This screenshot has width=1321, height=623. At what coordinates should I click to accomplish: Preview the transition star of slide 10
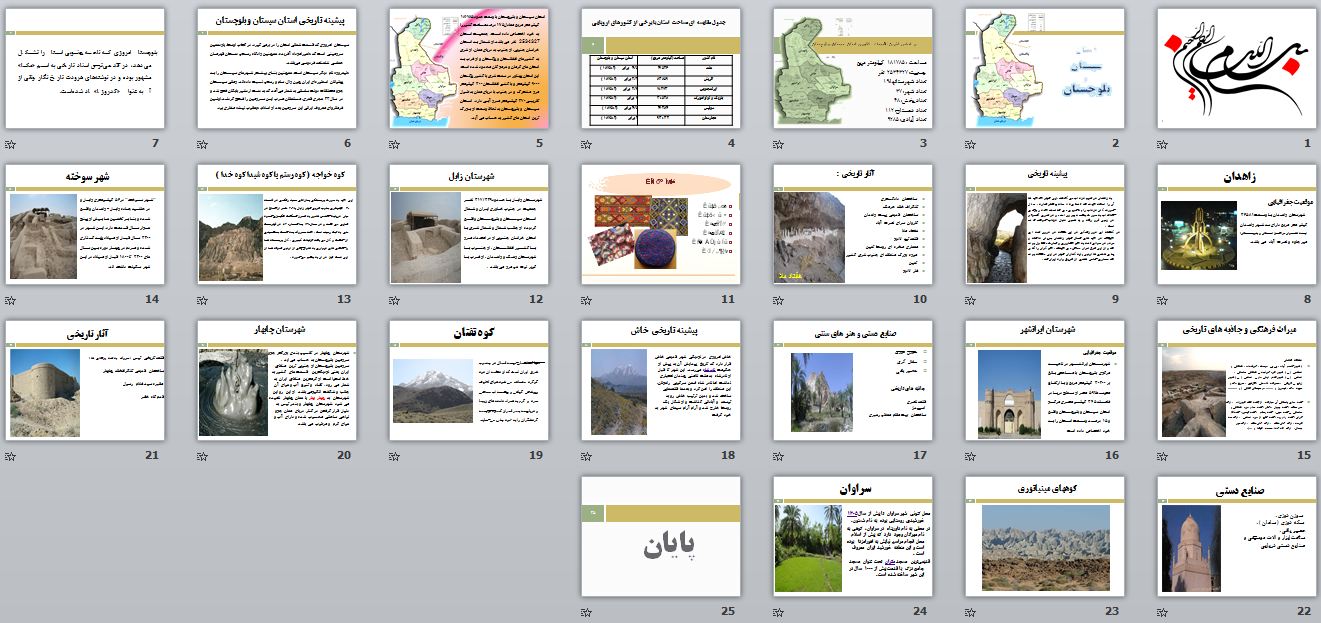[x=778, y=301]
